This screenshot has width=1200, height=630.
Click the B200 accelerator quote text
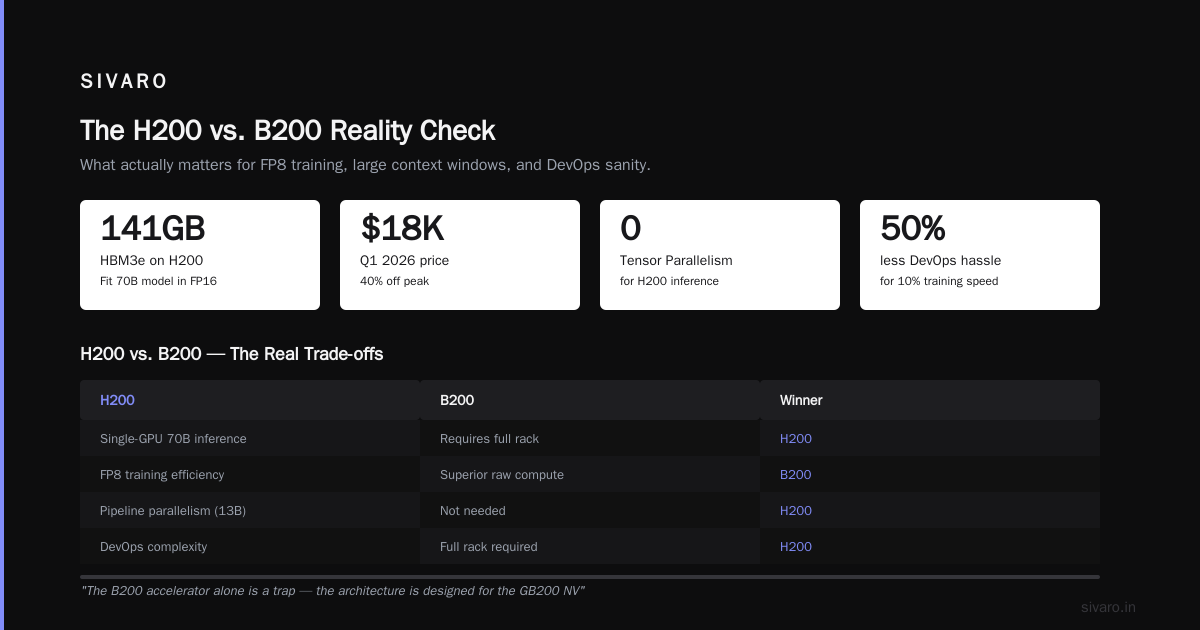click(332, 591)
